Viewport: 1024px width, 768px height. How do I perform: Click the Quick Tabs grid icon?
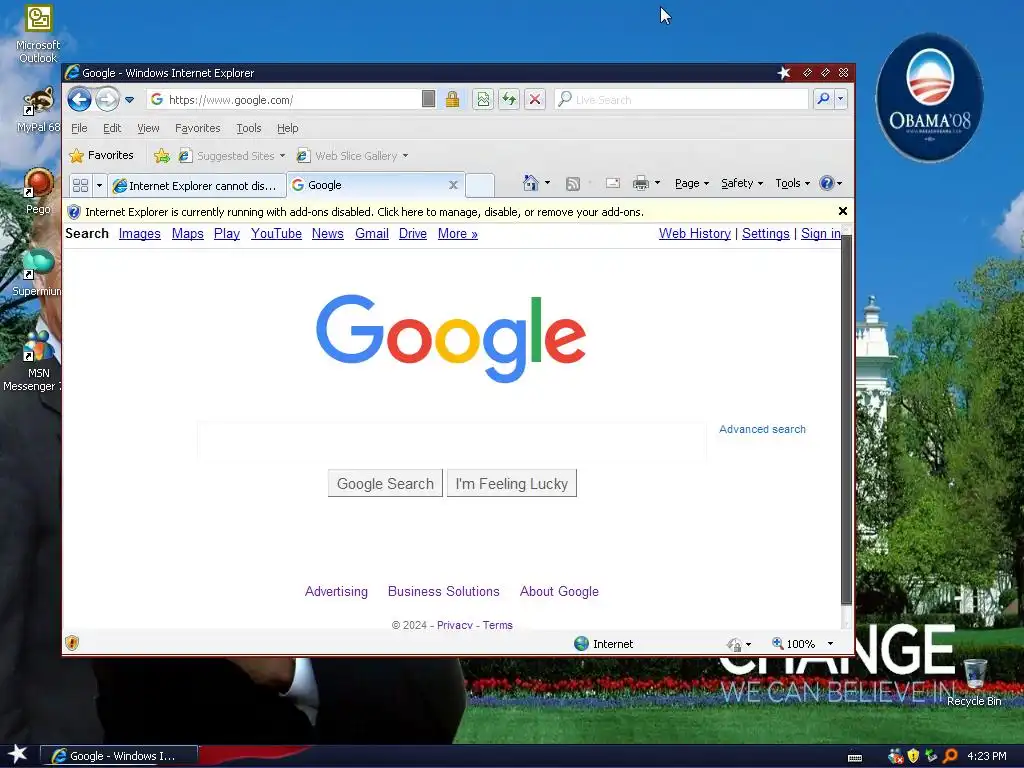80,185
